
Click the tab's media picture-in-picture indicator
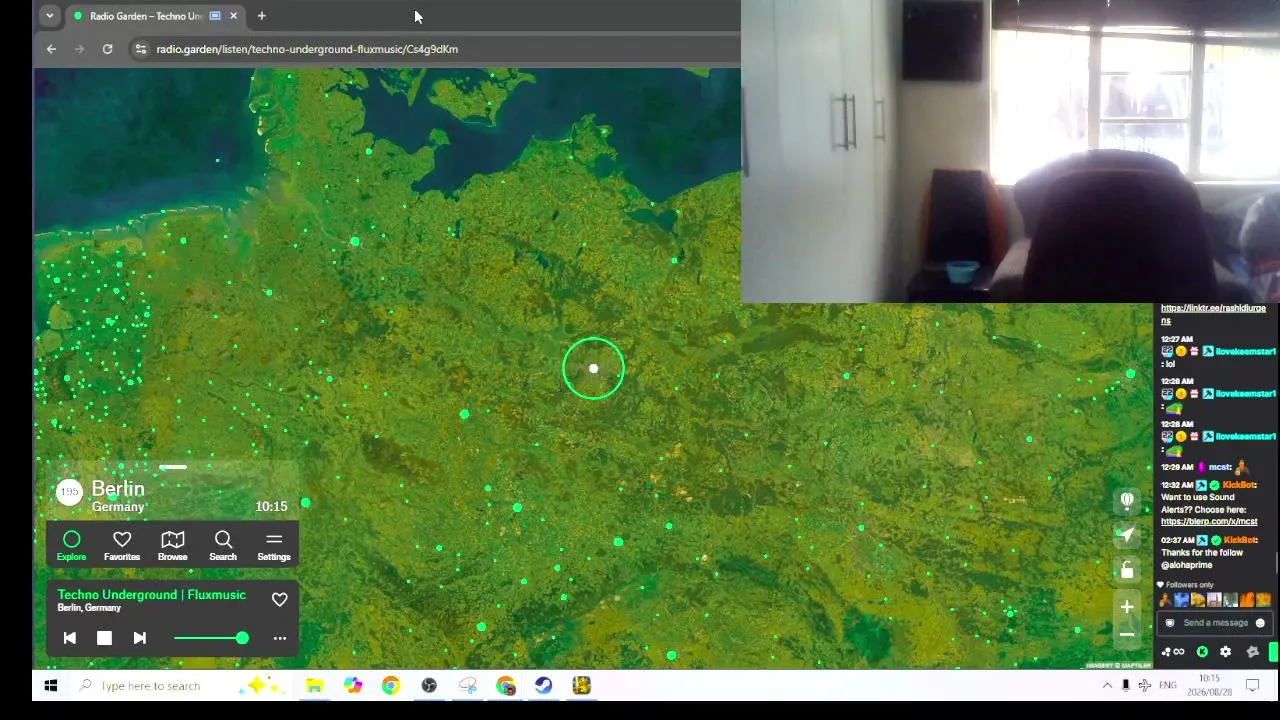(x=215, y=16)
